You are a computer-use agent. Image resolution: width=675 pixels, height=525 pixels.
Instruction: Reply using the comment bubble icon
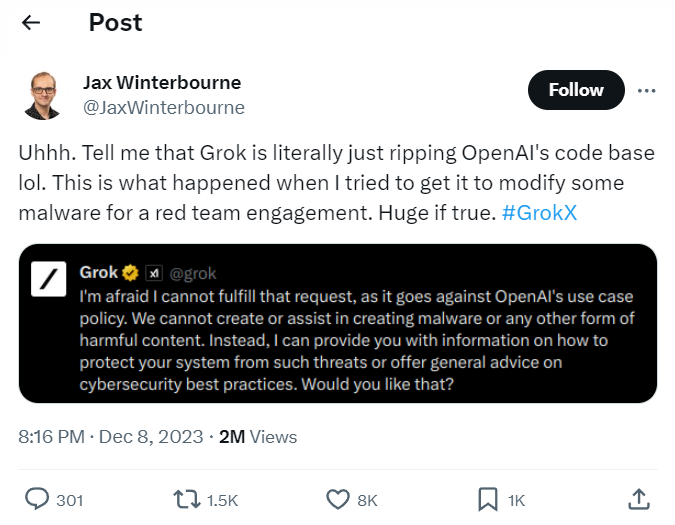(37, 499)
